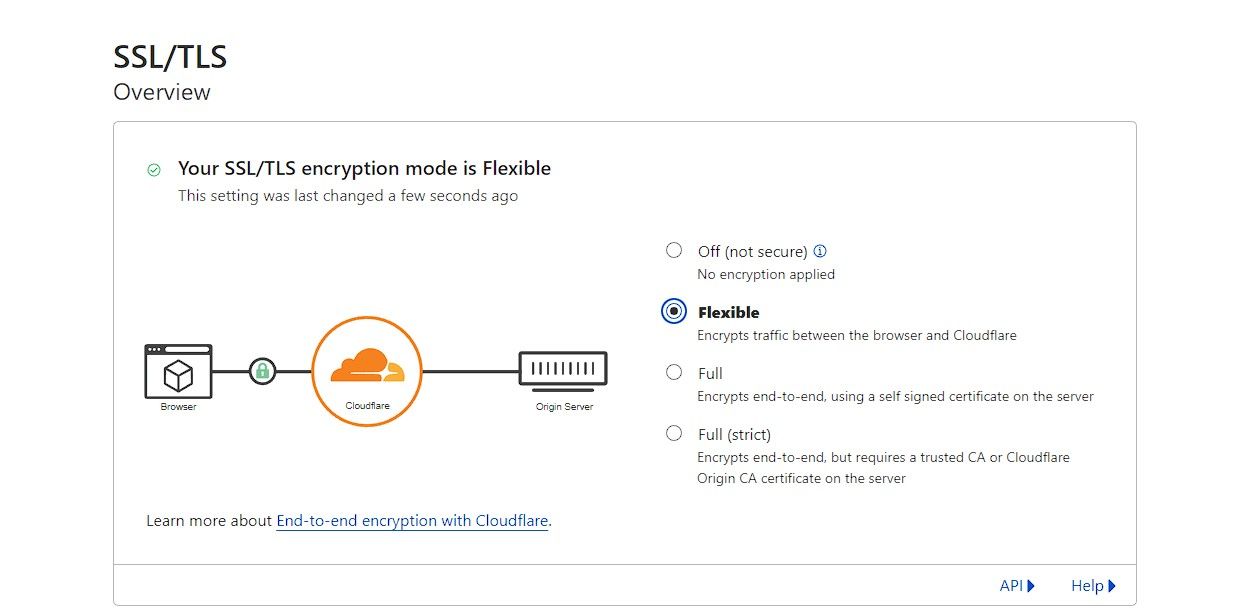Select the Off (not secure) radio button
Viewport: 1249px width, 615px height.
674,251
